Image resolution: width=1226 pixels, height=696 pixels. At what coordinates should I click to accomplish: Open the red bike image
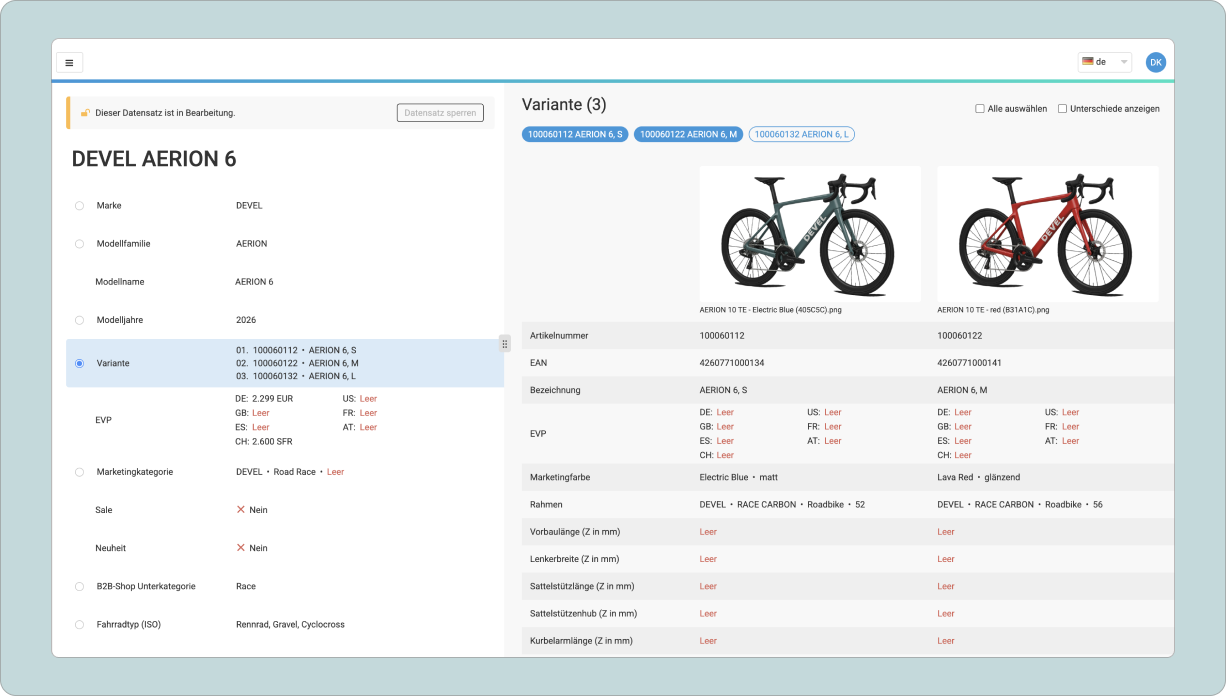coord(1048,234)
